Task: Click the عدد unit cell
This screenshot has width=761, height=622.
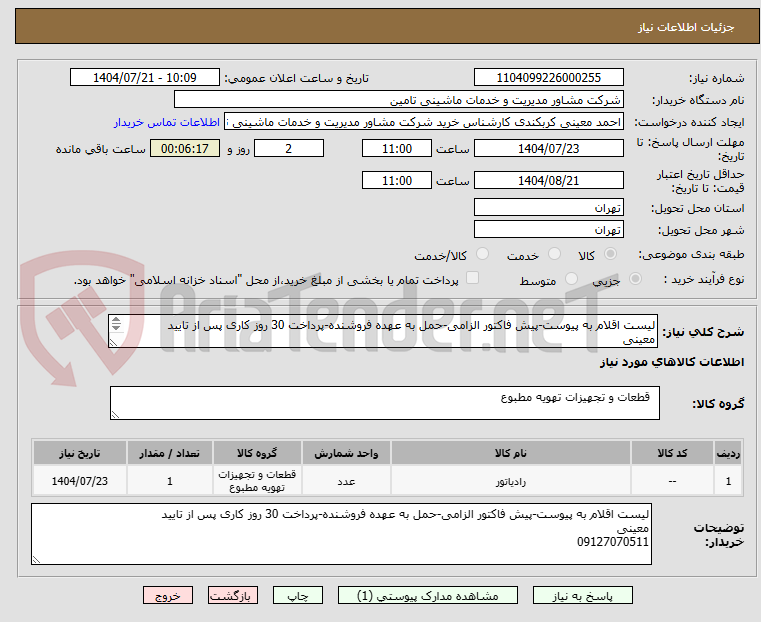Action: 346,481
